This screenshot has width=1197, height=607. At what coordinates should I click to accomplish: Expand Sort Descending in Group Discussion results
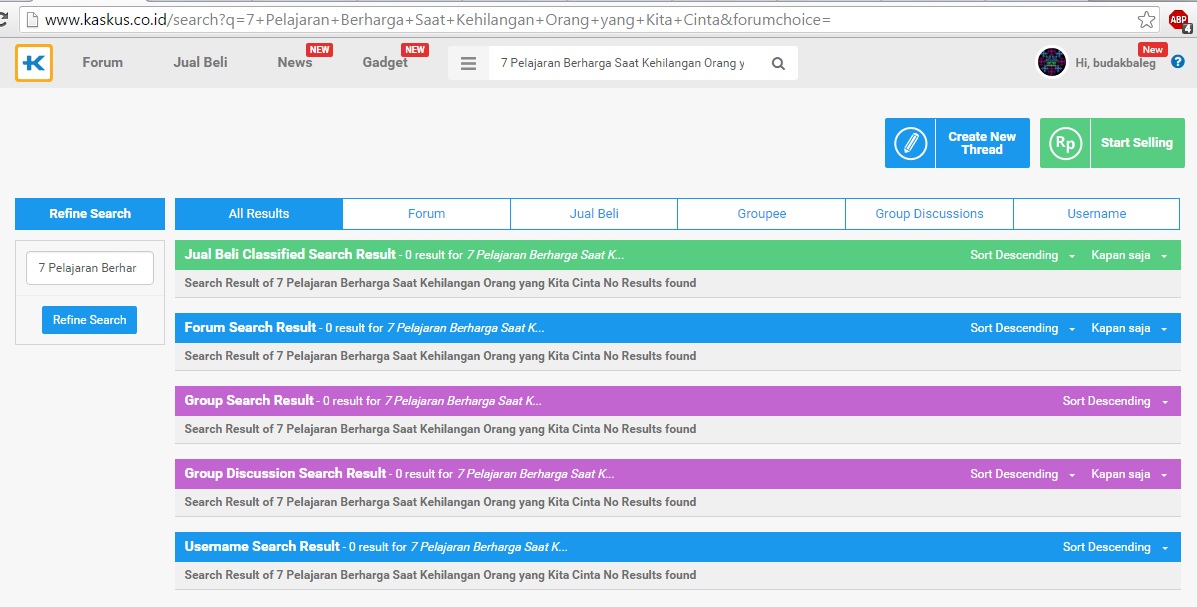click(x=1022, y=474)
